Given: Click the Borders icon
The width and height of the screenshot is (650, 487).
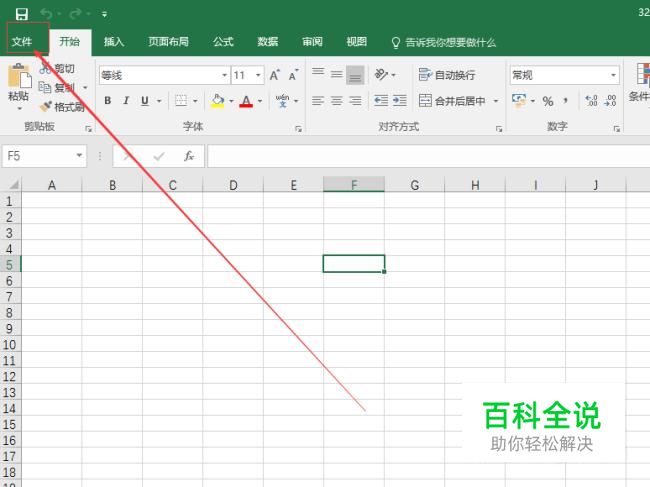Looking at the screenshot, I should 181,101.
